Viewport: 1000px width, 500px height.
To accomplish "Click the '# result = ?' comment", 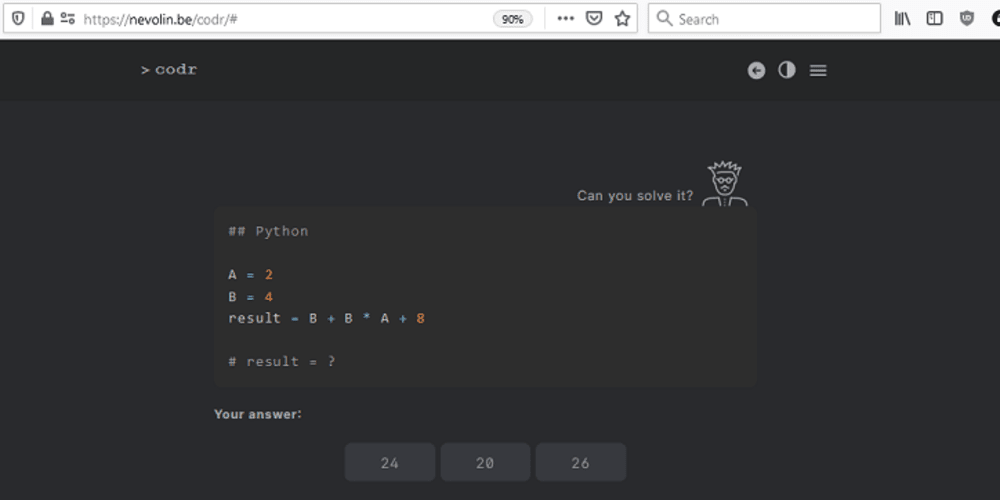I will pos(282,362).
